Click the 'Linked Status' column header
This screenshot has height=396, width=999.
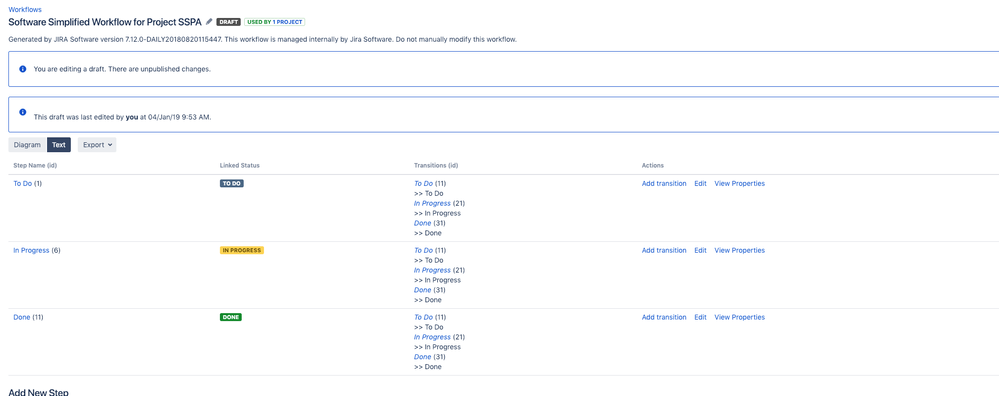click(240, 166)
